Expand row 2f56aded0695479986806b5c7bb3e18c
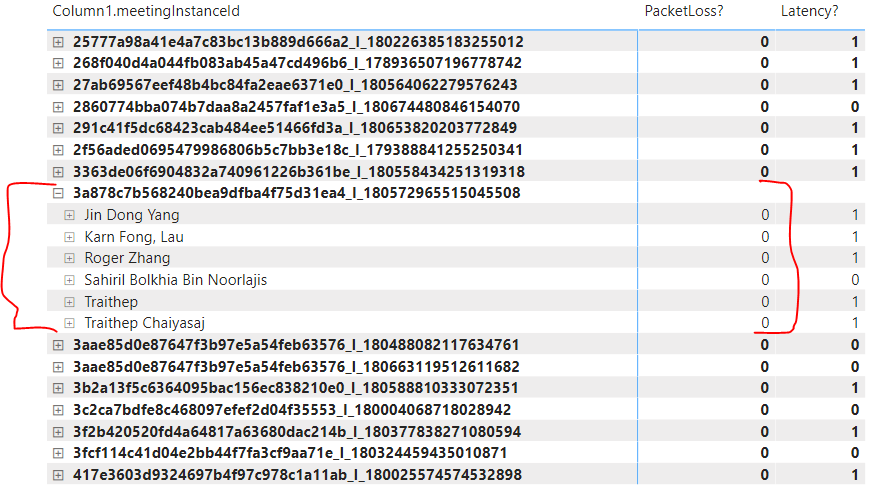Viewport: 892px width, 485px height. (58, 150)
